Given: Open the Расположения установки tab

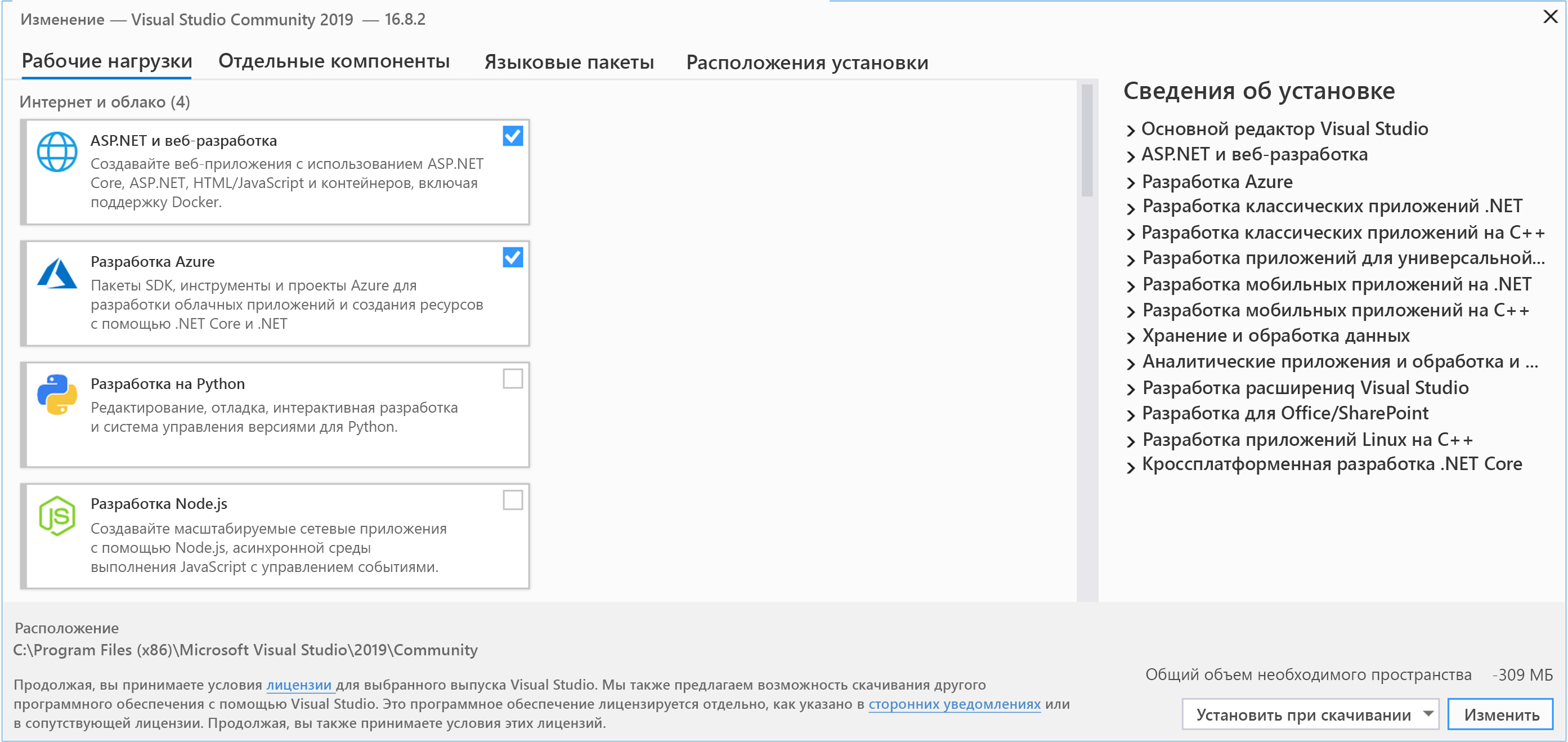Looking at the screenshot, I should tap(807, 62).
